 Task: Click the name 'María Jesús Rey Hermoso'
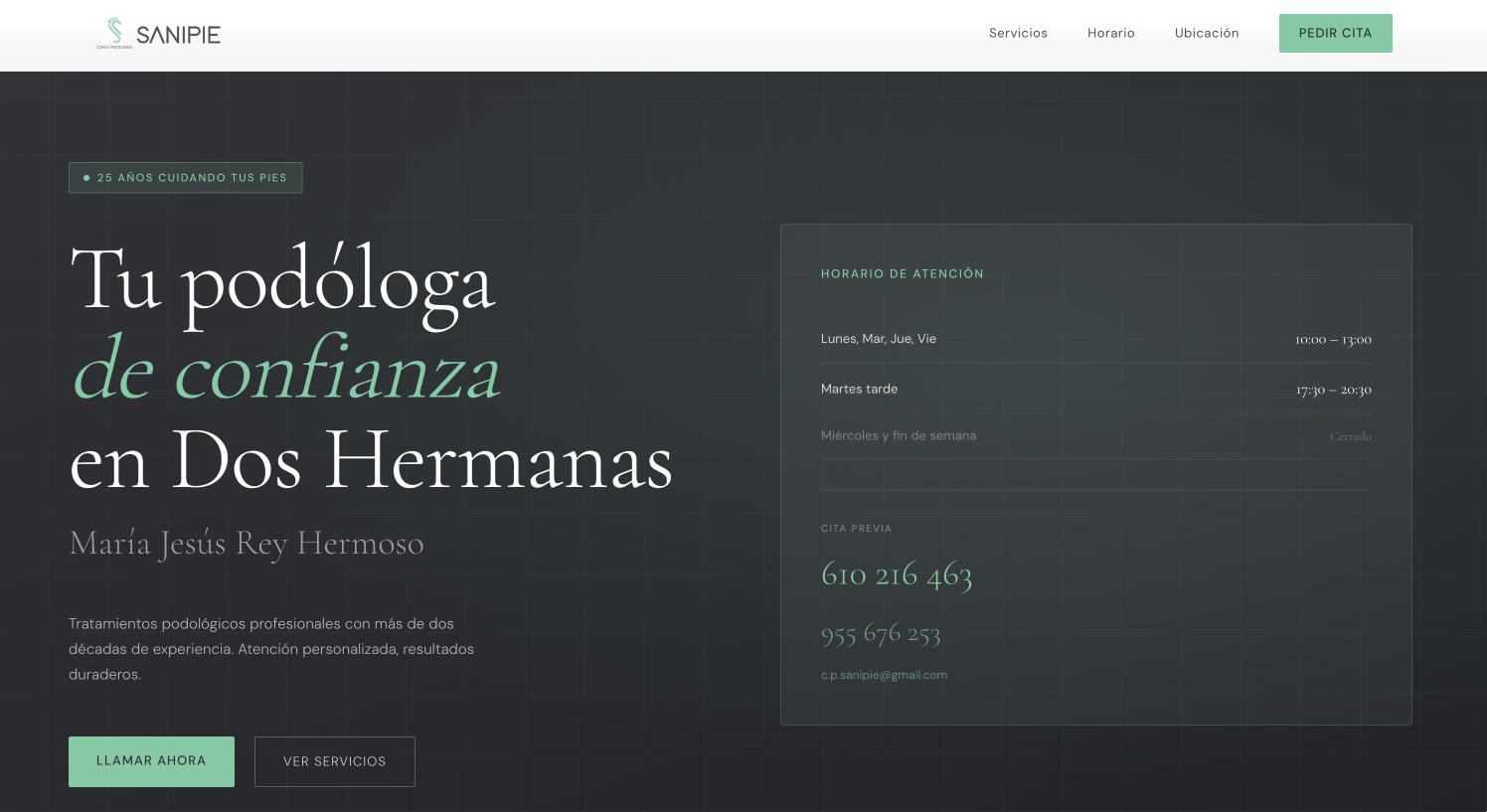(x=247, y=544)
